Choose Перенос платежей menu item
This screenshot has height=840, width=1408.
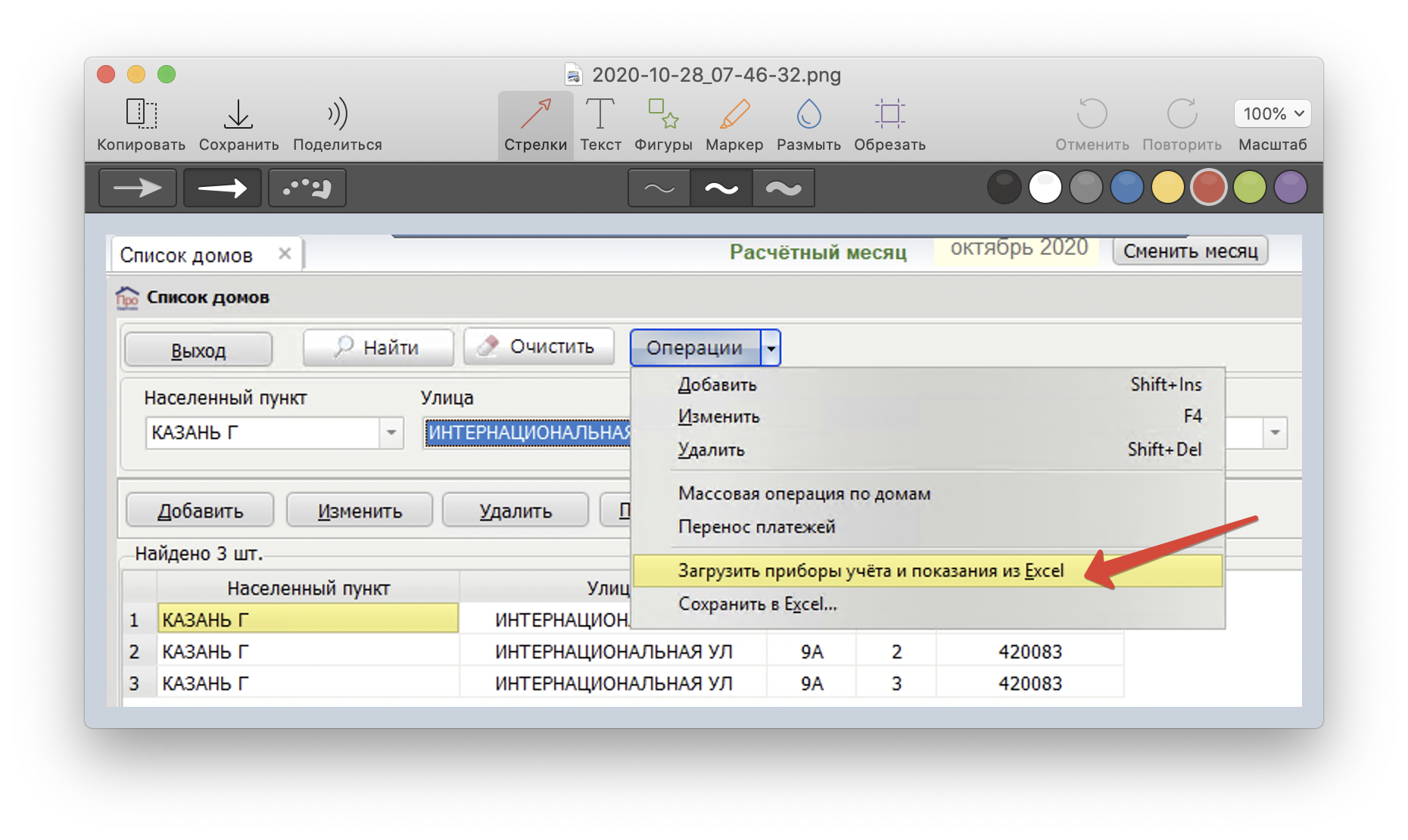(928, 527)
